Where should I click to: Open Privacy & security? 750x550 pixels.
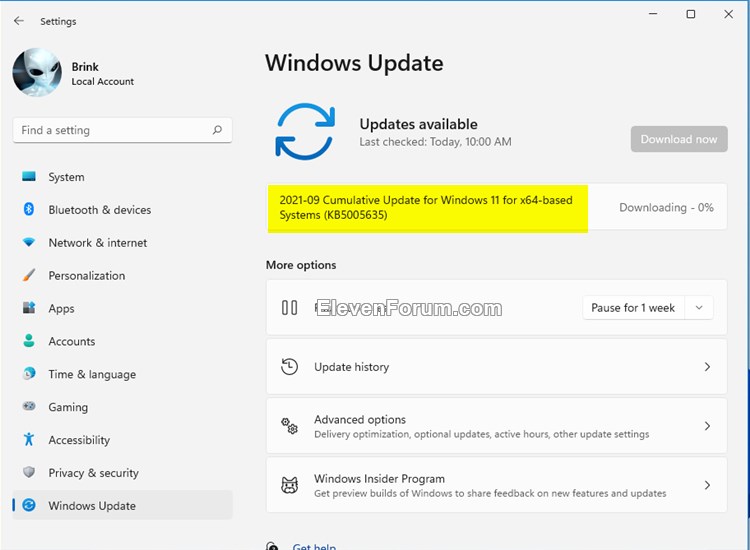click(122, 473)
